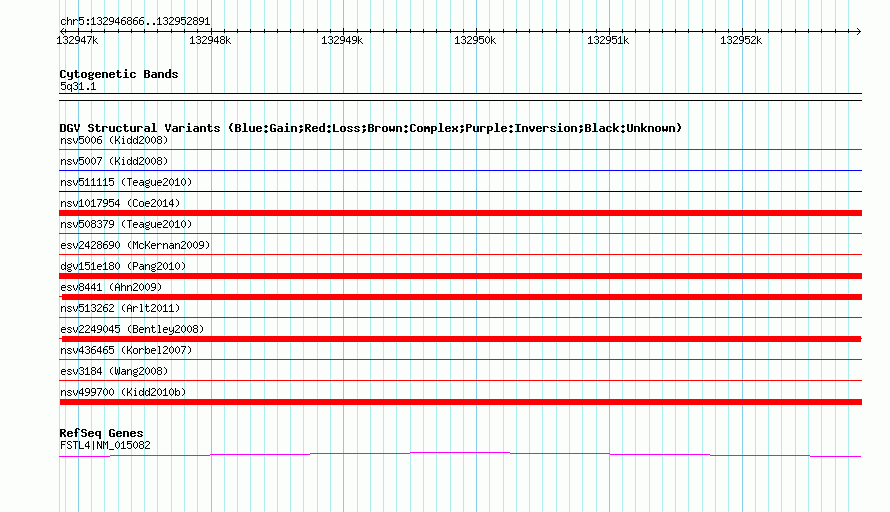Click the thin red line for nsv513262
The image size is (890, 512).
(x=460, y=317)
